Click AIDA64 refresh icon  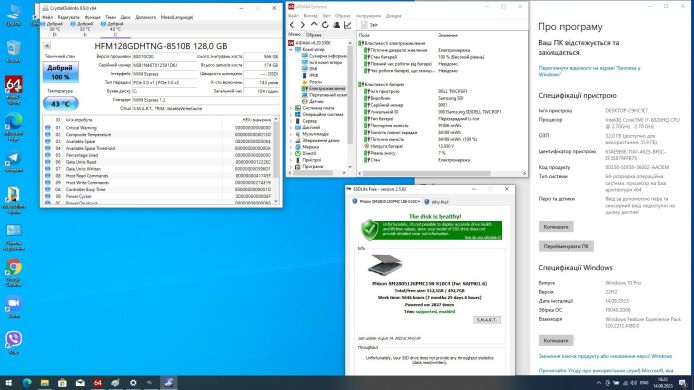[325, 25]
